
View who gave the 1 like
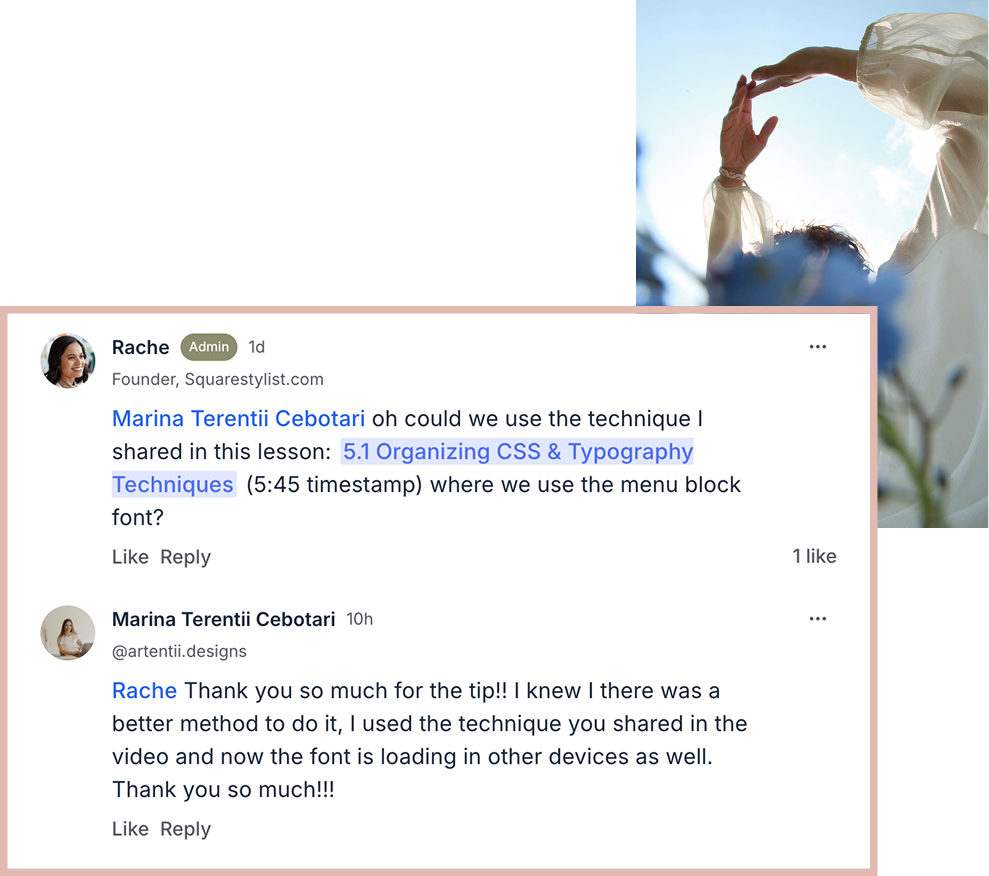coord(814,556)
